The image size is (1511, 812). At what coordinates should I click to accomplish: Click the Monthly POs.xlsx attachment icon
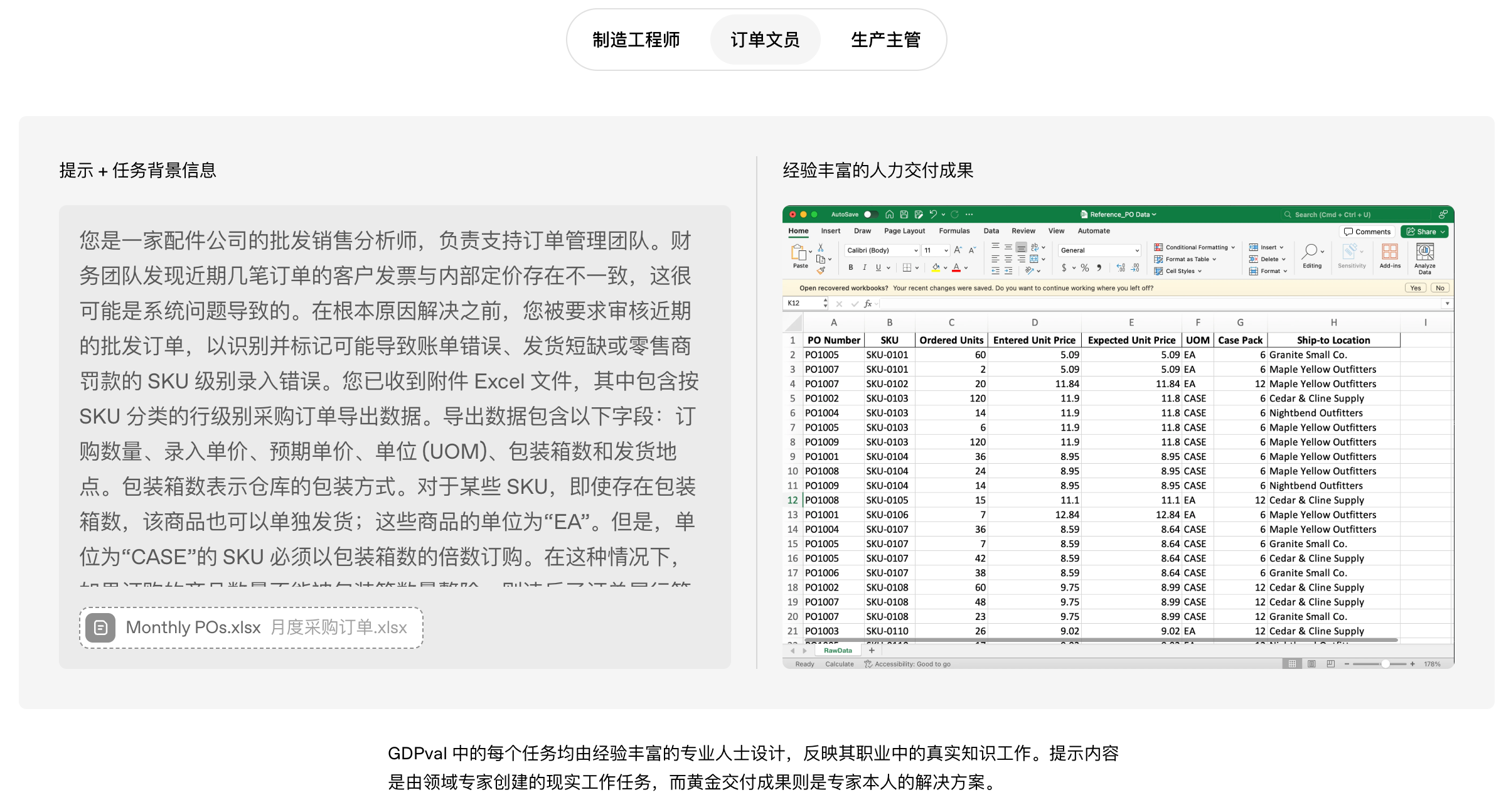(x=100, y=628)
